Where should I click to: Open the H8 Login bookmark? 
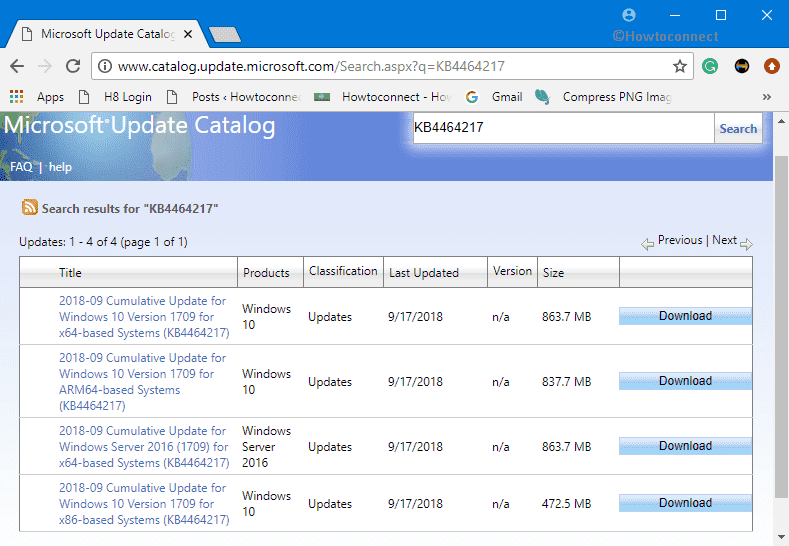(115, 97)
